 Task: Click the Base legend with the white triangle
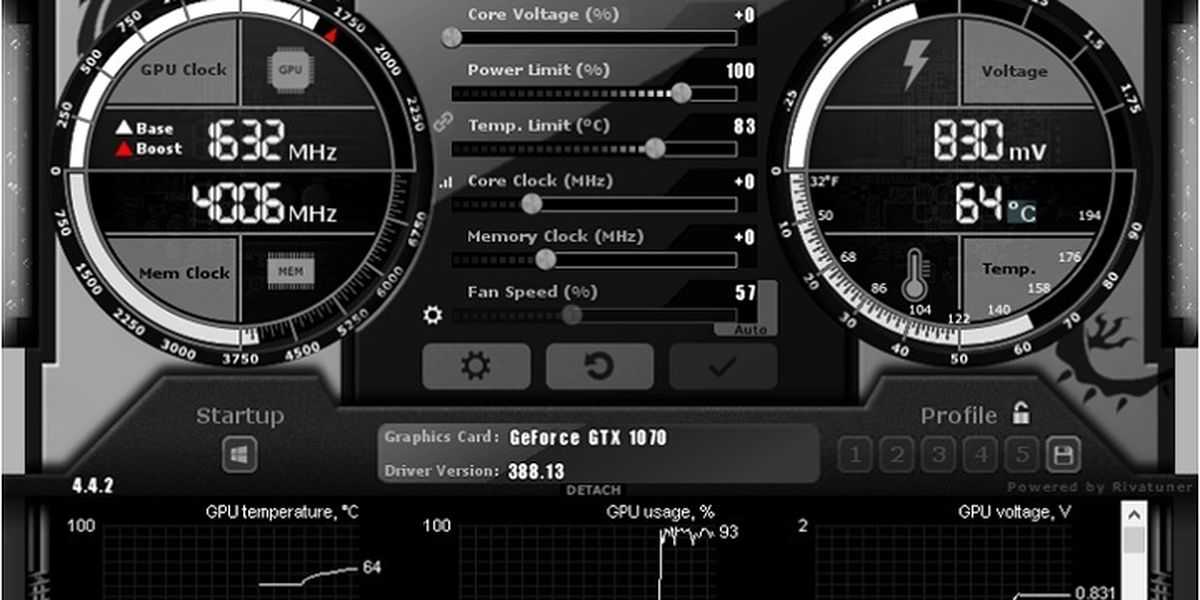[x=145, y=128]
